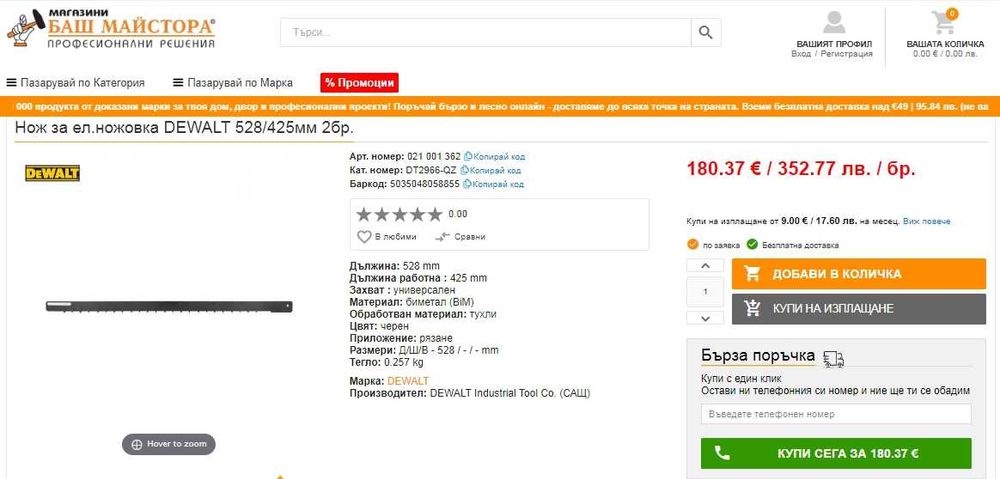Click the search magnifier icon

[705, 33]
